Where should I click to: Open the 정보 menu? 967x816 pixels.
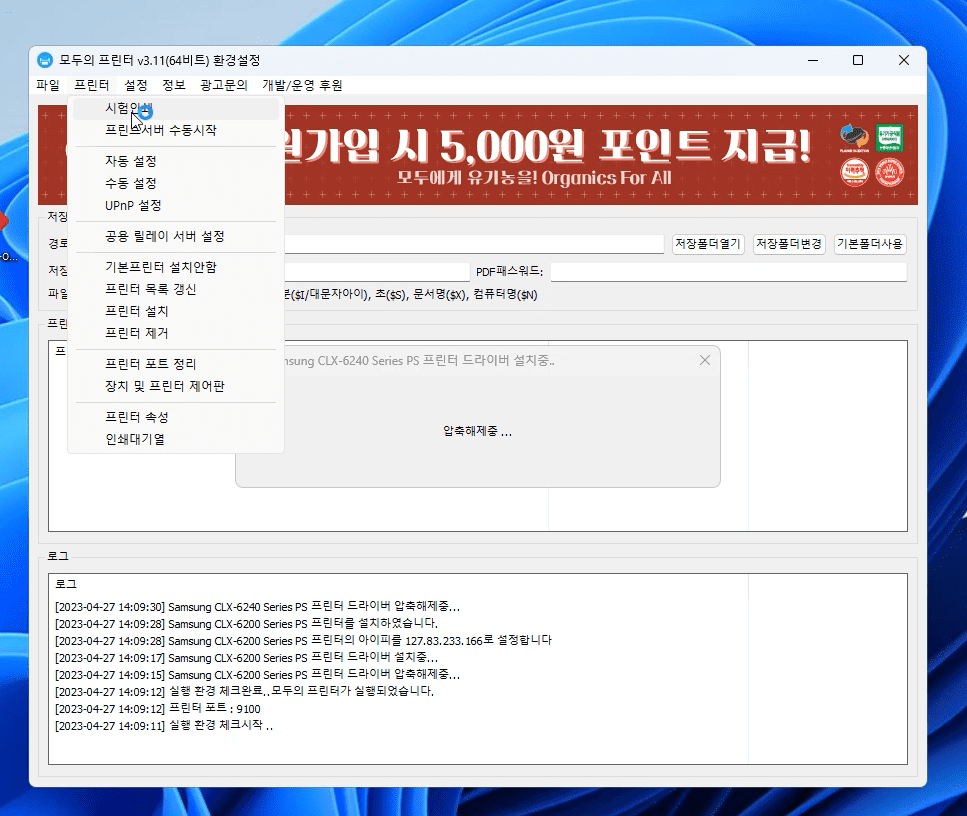click(174, 85)
